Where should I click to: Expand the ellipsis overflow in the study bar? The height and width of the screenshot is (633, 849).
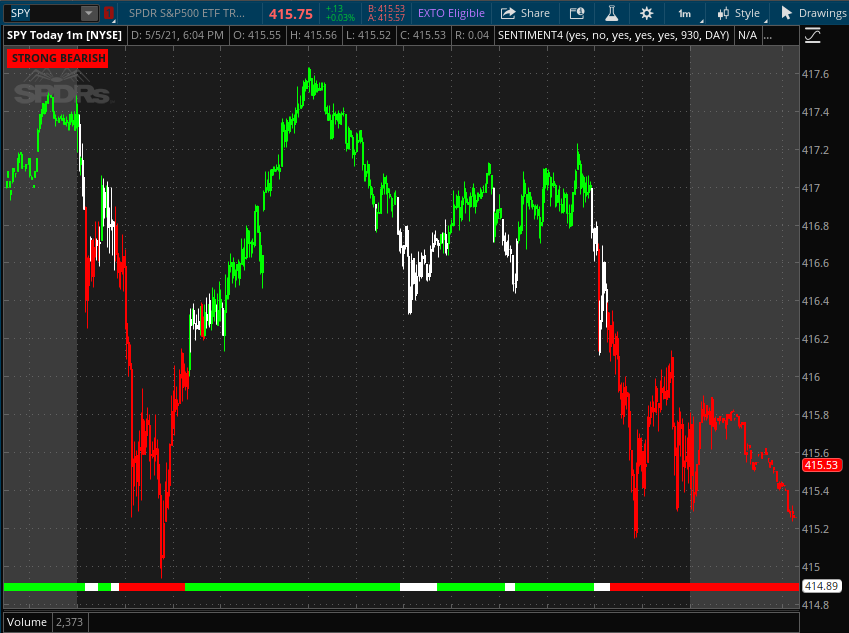pyautogui.click(x=767, y=36)
